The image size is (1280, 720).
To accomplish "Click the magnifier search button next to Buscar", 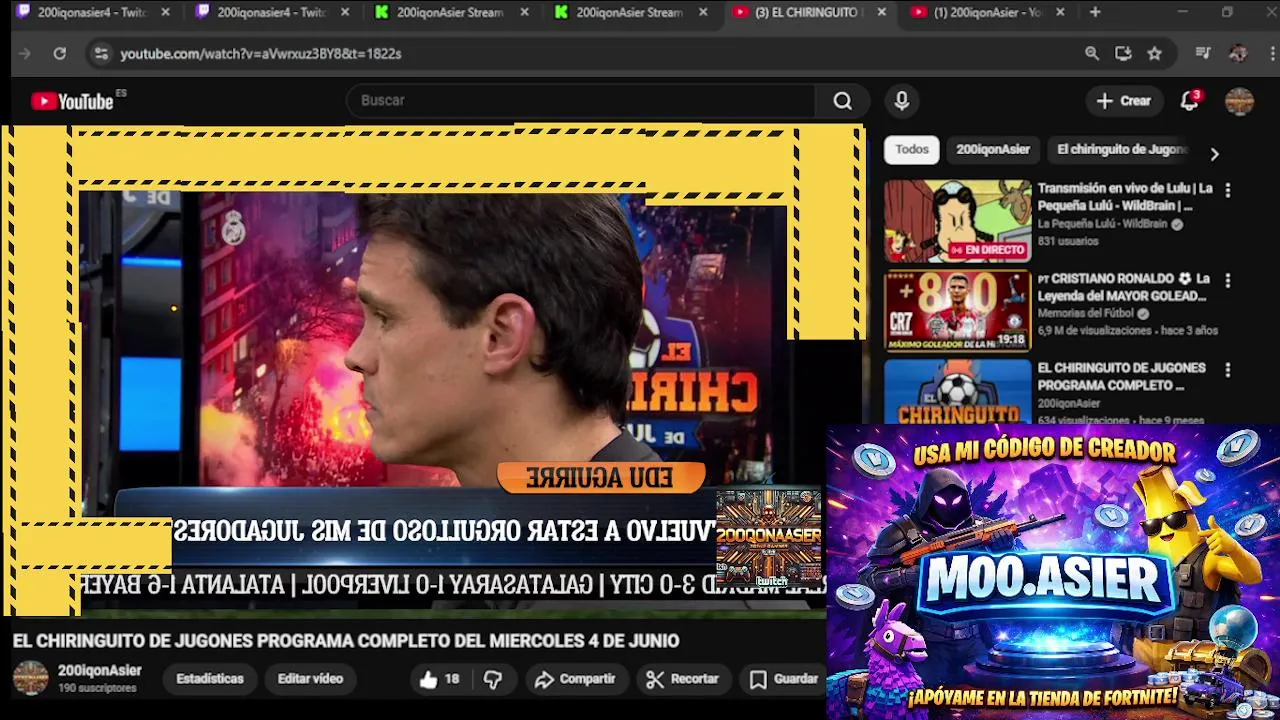I will pyautogui.click(x=843, y=101).
